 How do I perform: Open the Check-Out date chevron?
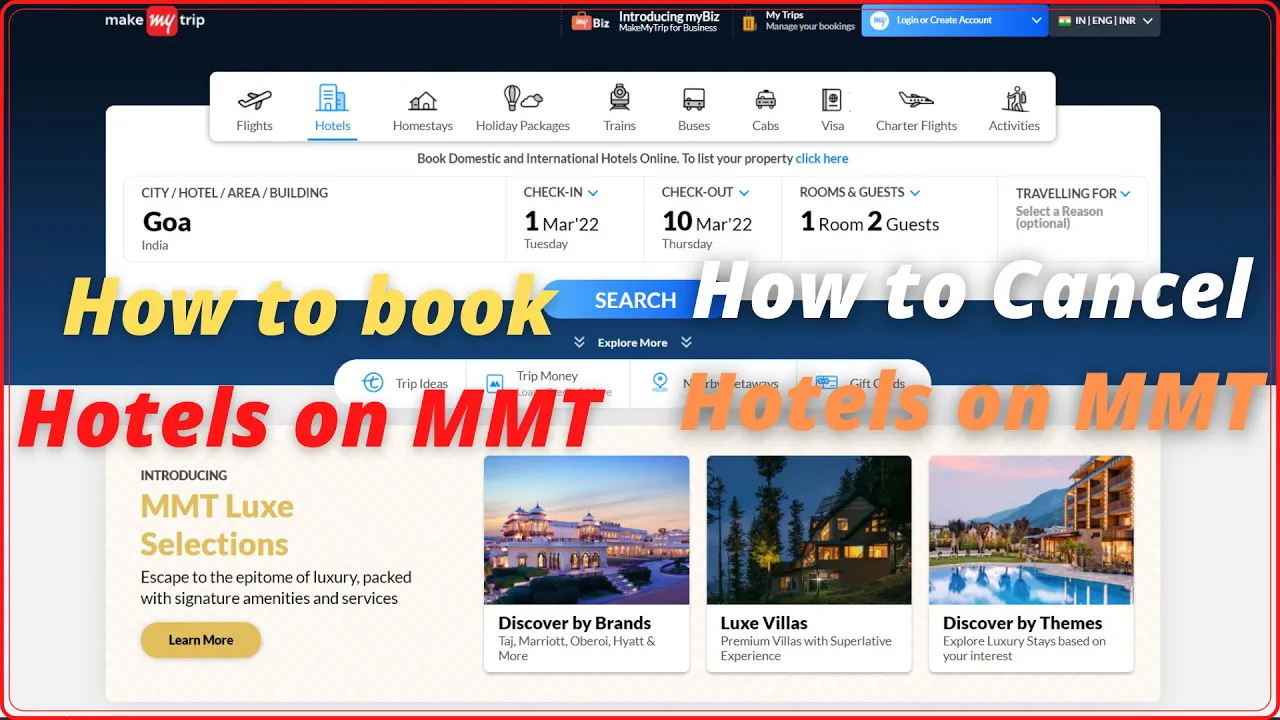pos(744,193)
